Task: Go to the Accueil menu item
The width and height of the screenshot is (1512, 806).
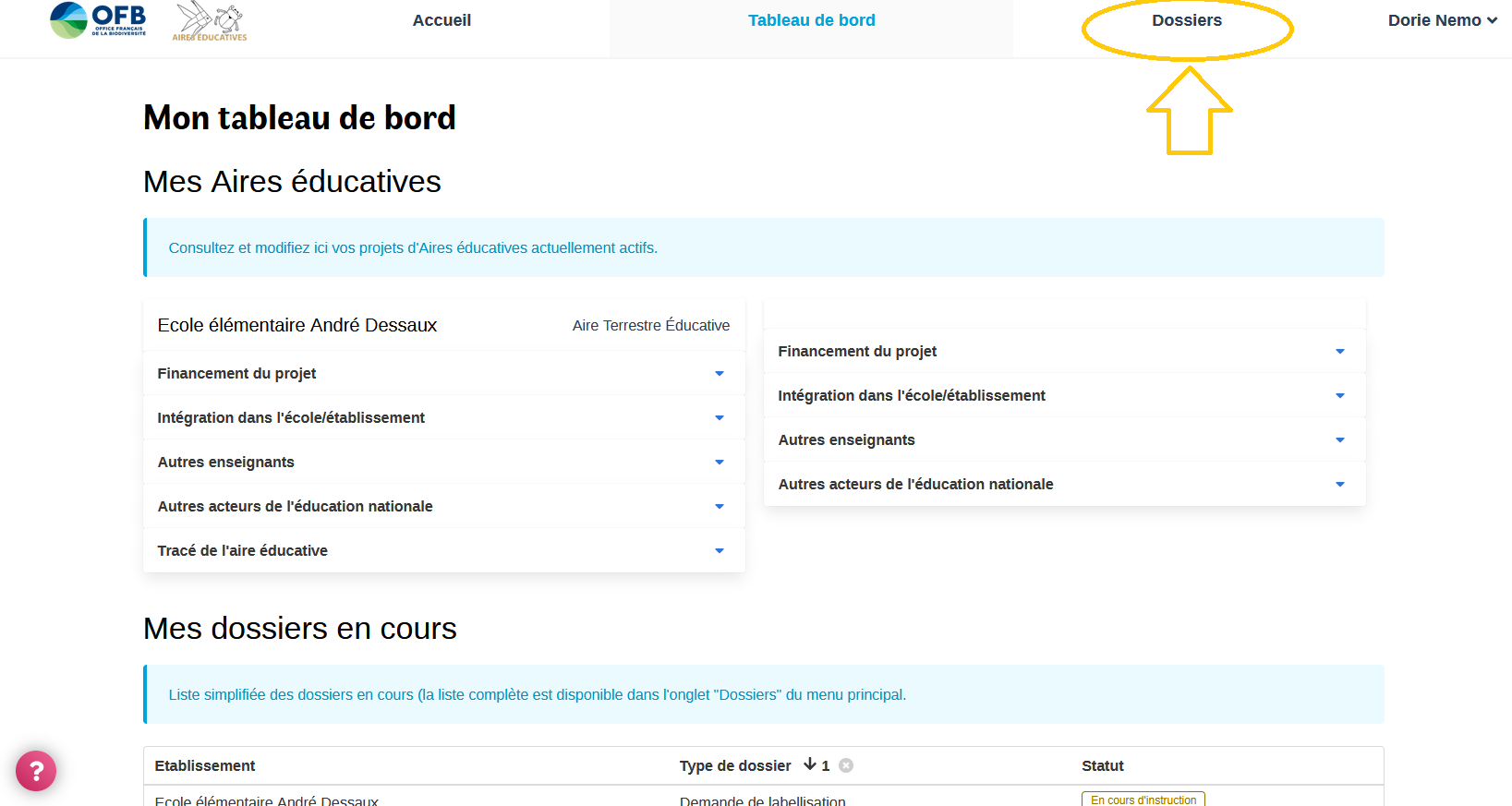Action: point(442,20)
